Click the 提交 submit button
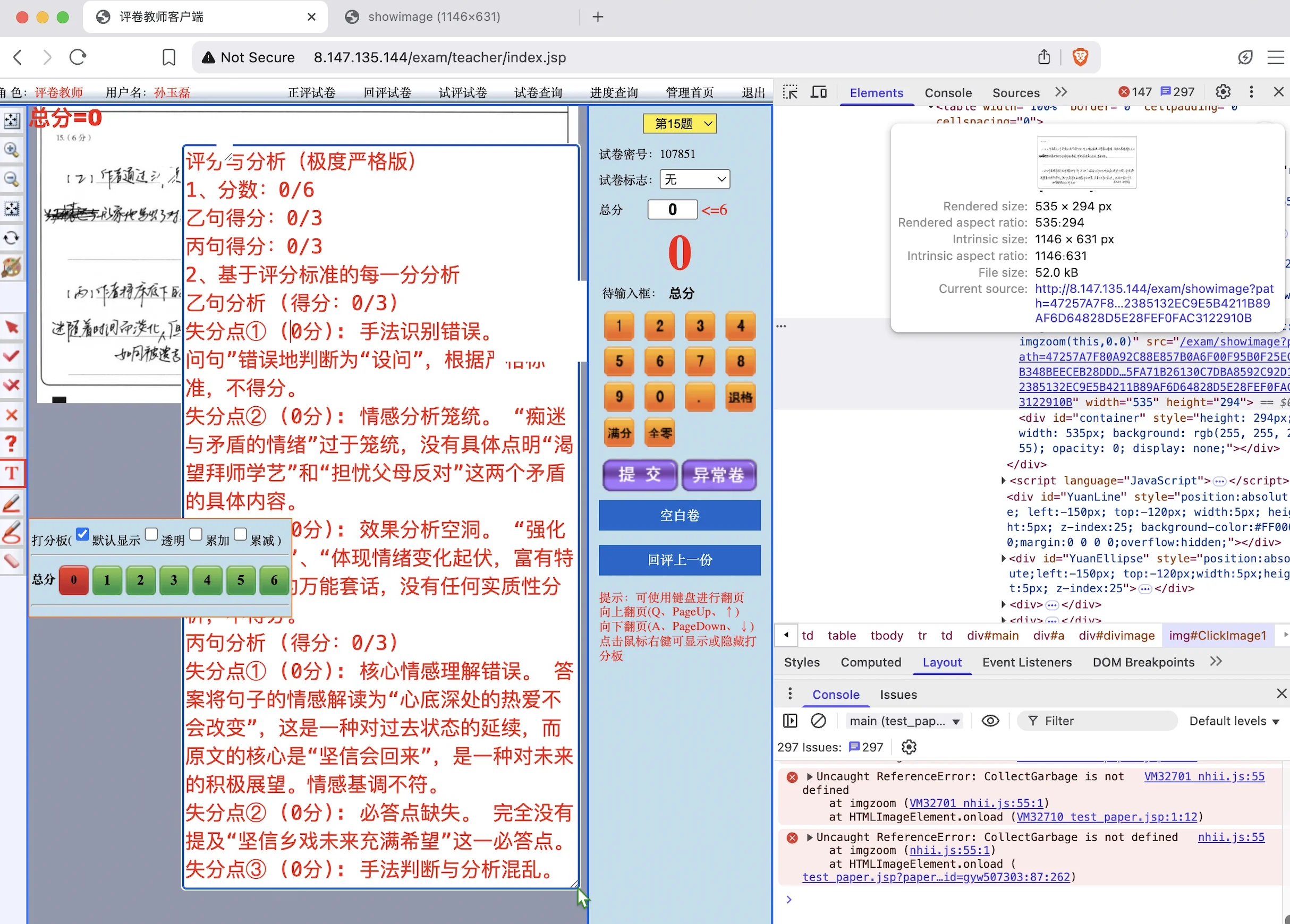 pyautogui.click(x=639, y=475)
